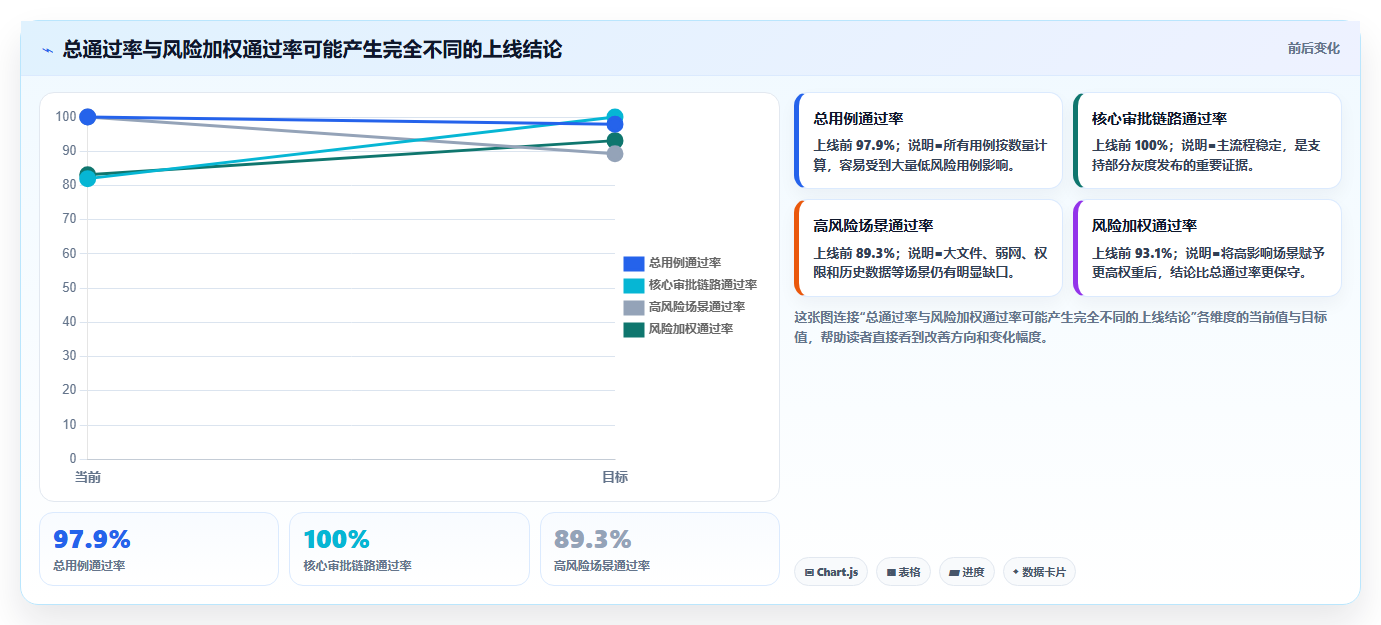Toggle 高风险场景通过率 legend color swatch
Image resolution: width=1381 pixels, height=625 pixels.
634,307
